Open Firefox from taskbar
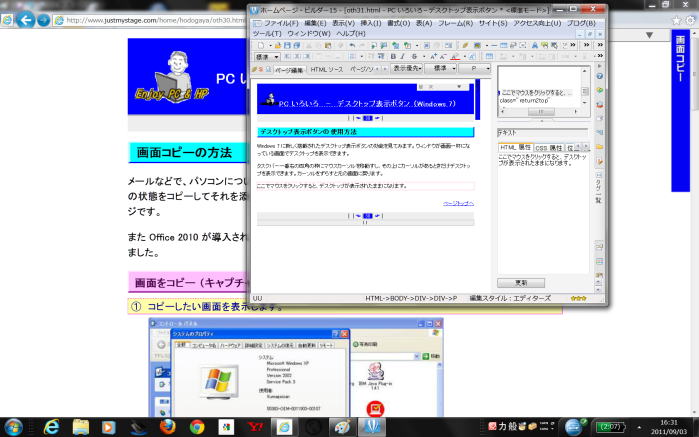The image size is (699, 437). tap(168, 427)
